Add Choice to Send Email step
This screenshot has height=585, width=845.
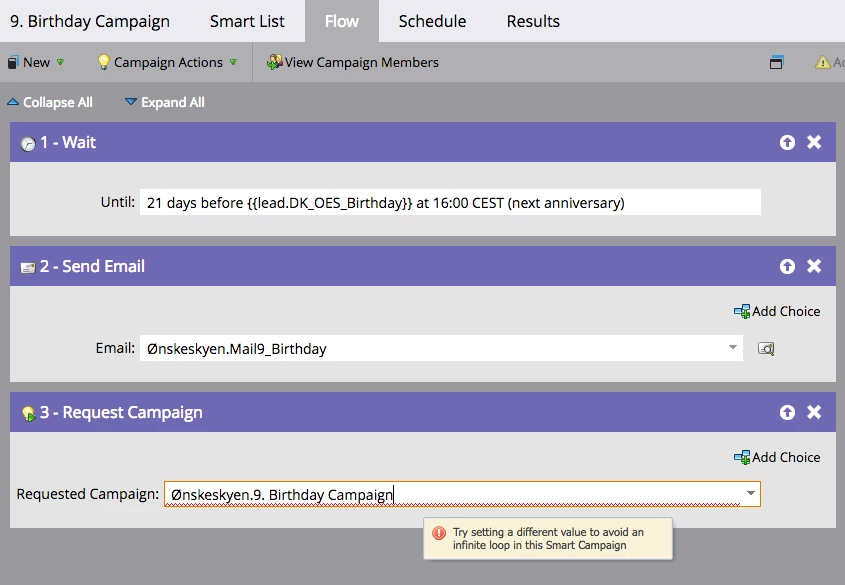[x=777, y=311]
